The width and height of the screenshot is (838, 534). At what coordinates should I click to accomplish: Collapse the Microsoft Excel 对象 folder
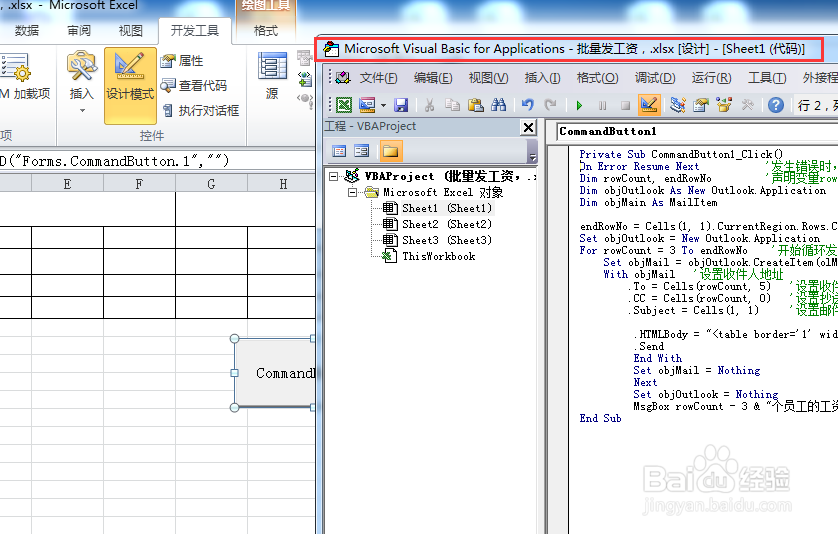coord(352,192)
